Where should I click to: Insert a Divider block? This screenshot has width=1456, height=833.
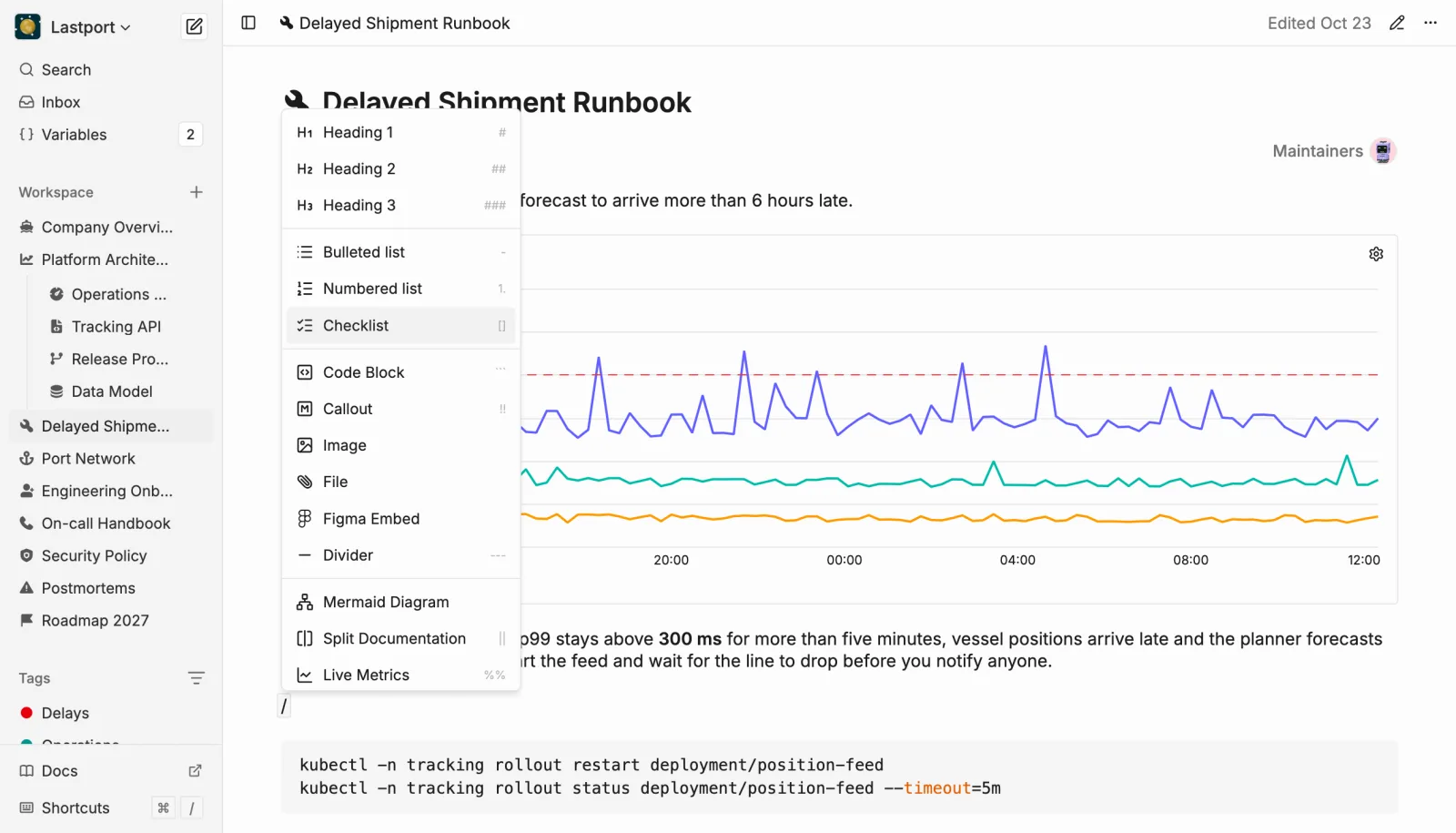(x=400, y=555)
